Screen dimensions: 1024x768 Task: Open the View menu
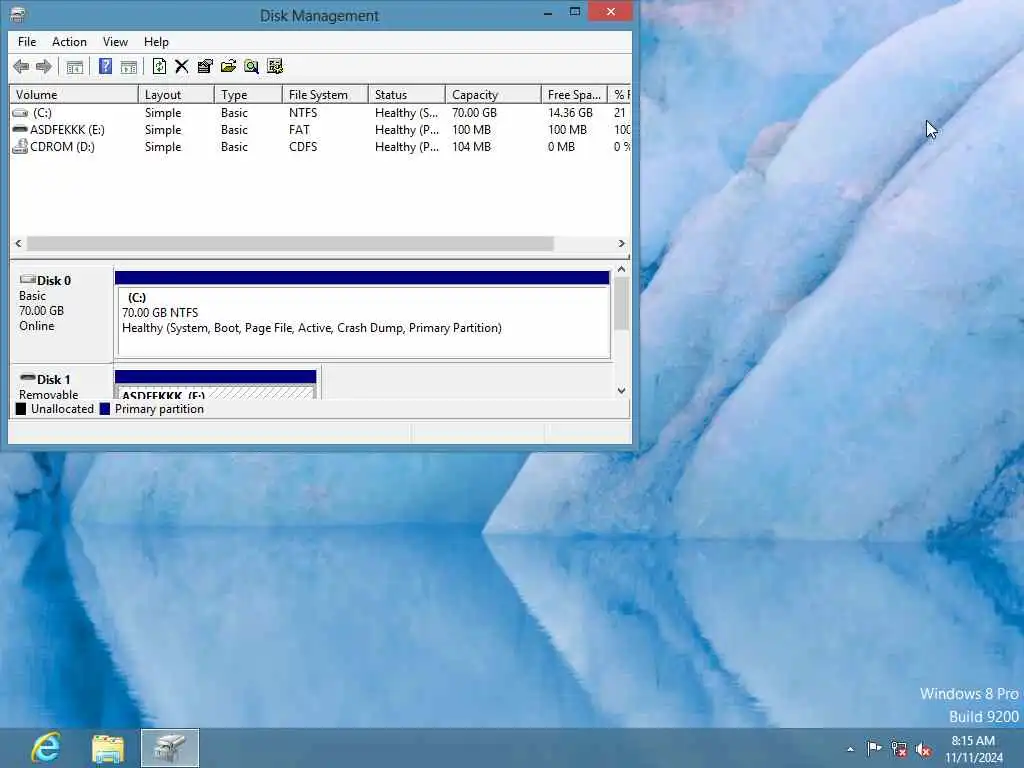point(115,42)
